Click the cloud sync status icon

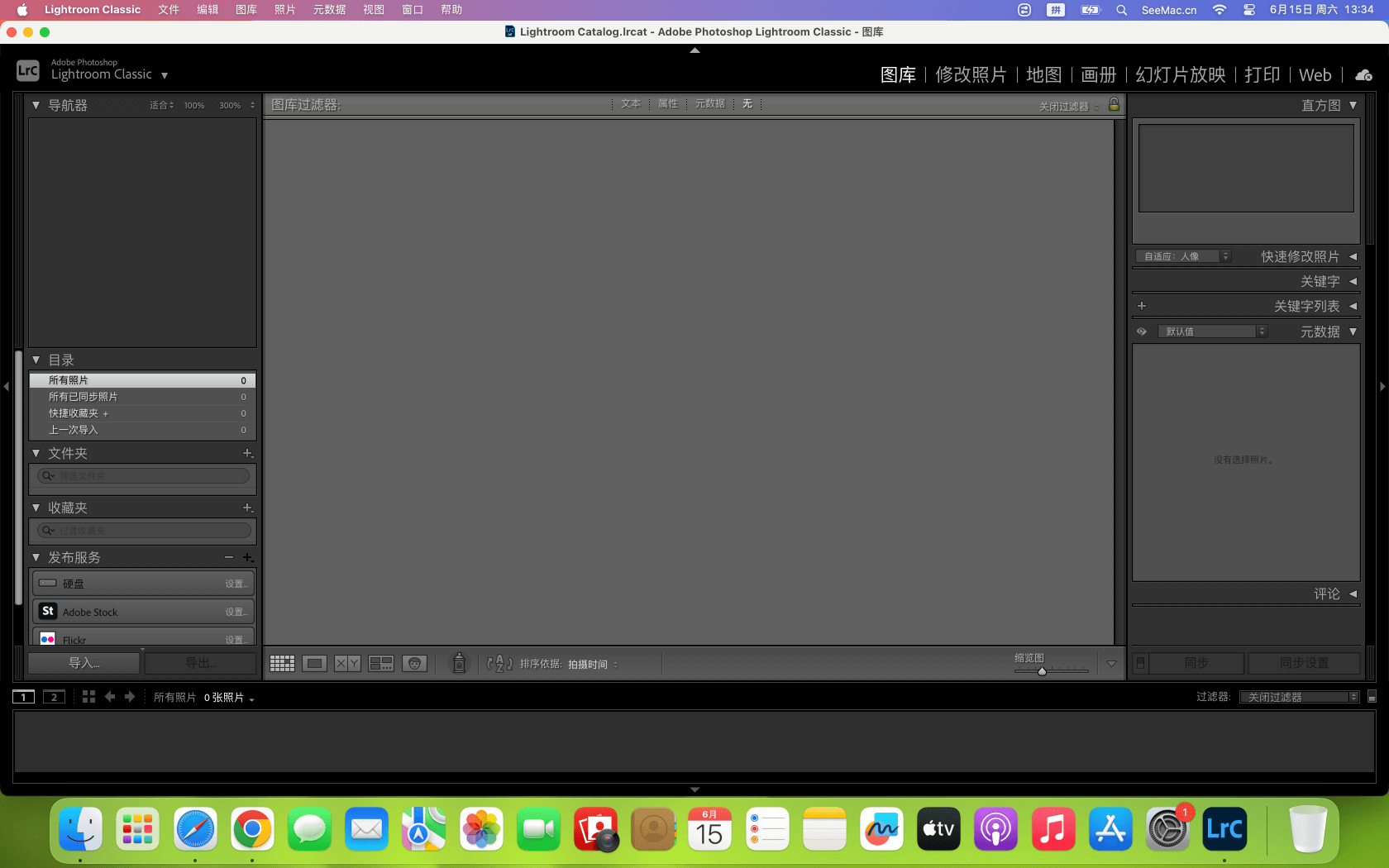(1363, 75)
